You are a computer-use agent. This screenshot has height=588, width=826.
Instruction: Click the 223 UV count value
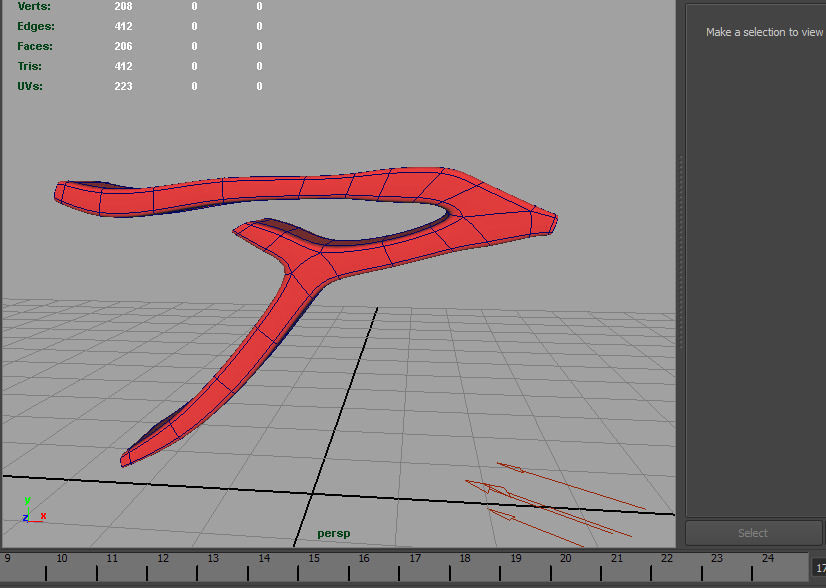click(x=123, y=86)
